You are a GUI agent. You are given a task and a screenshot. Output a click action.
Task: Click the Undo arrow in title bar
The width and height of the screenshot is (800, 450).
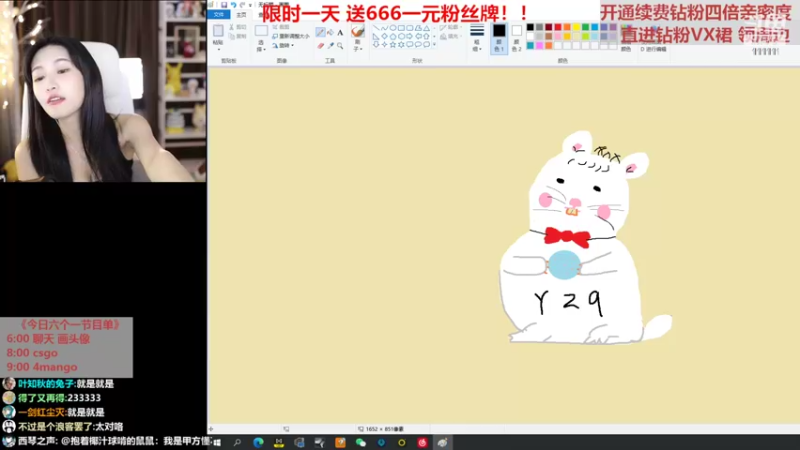(x=233, y=5)
